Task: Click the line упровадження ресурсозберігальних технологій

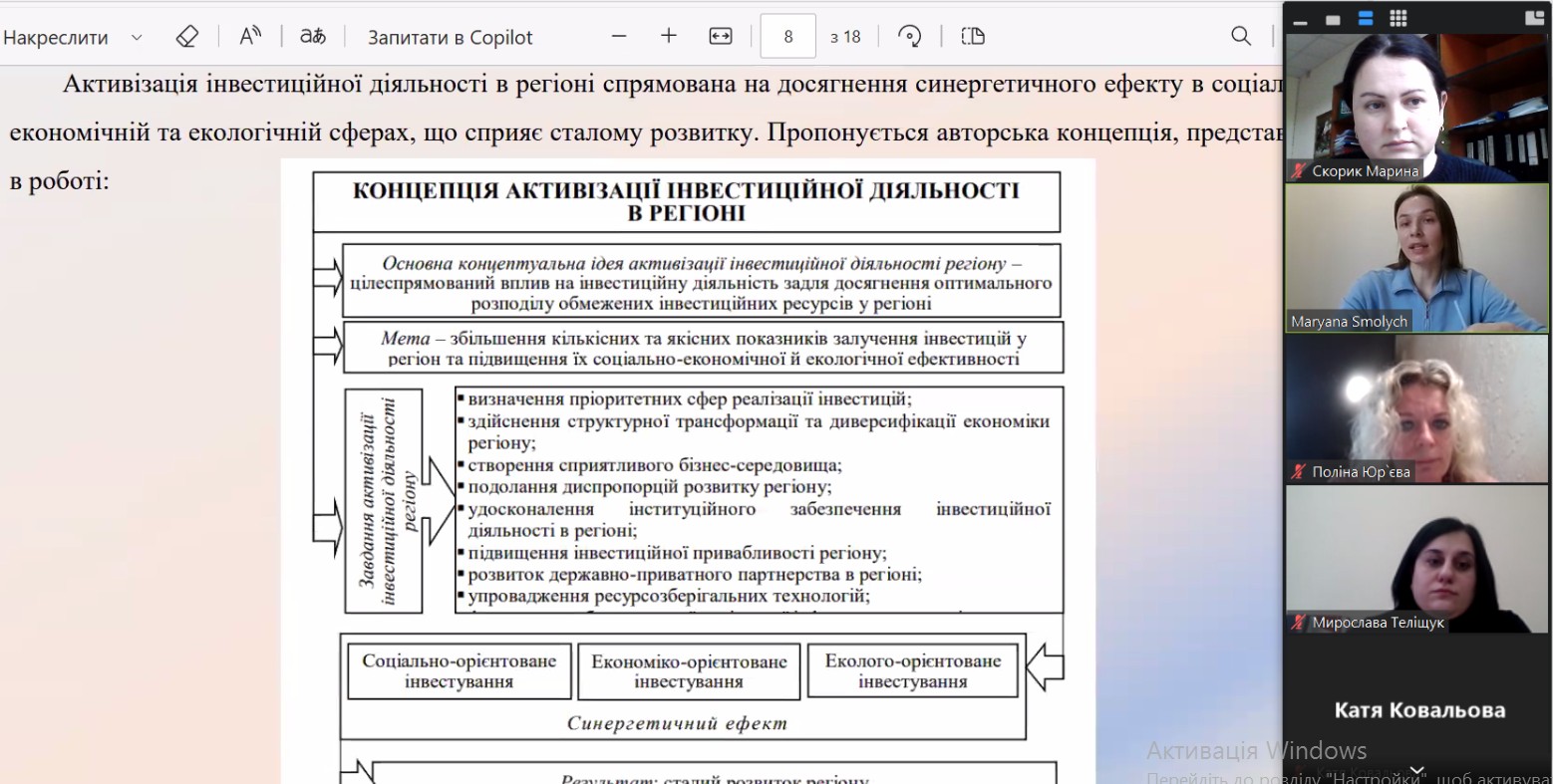Action: (669, 597)
